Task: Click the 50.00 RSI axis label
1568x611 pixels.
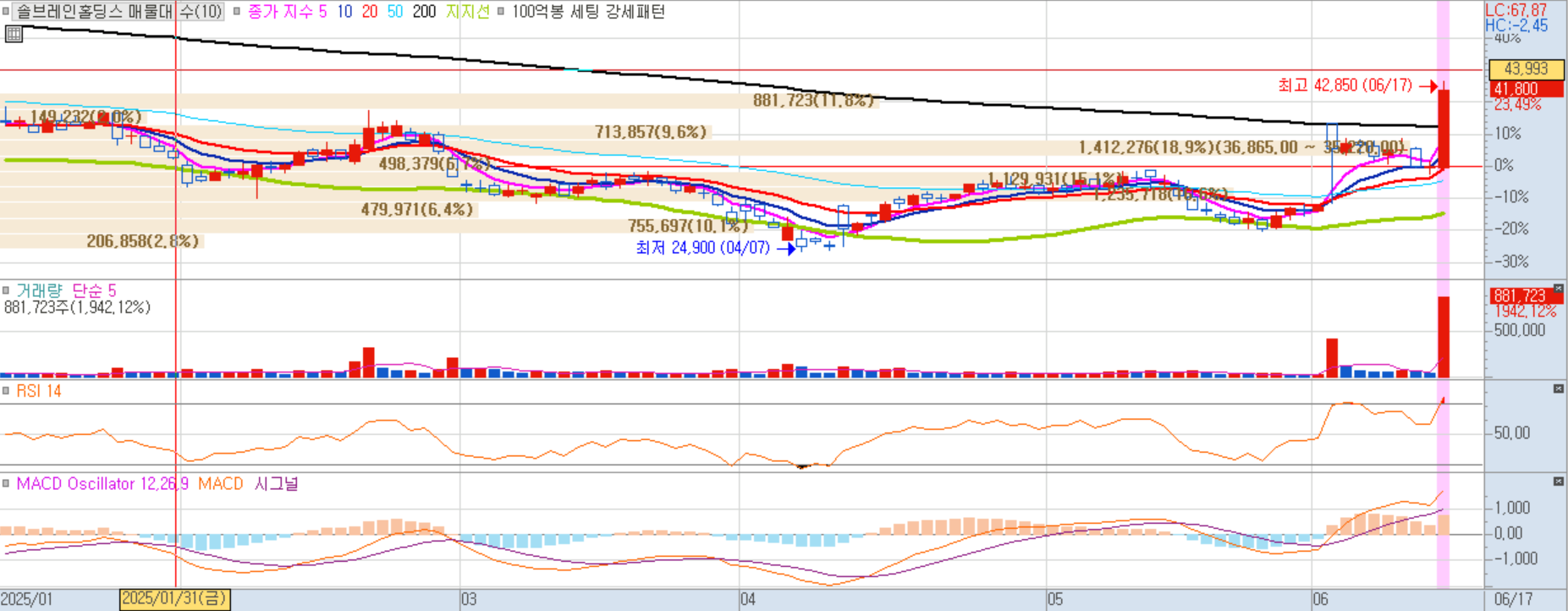Action: pyautogui.click(x=1512, y=433)
